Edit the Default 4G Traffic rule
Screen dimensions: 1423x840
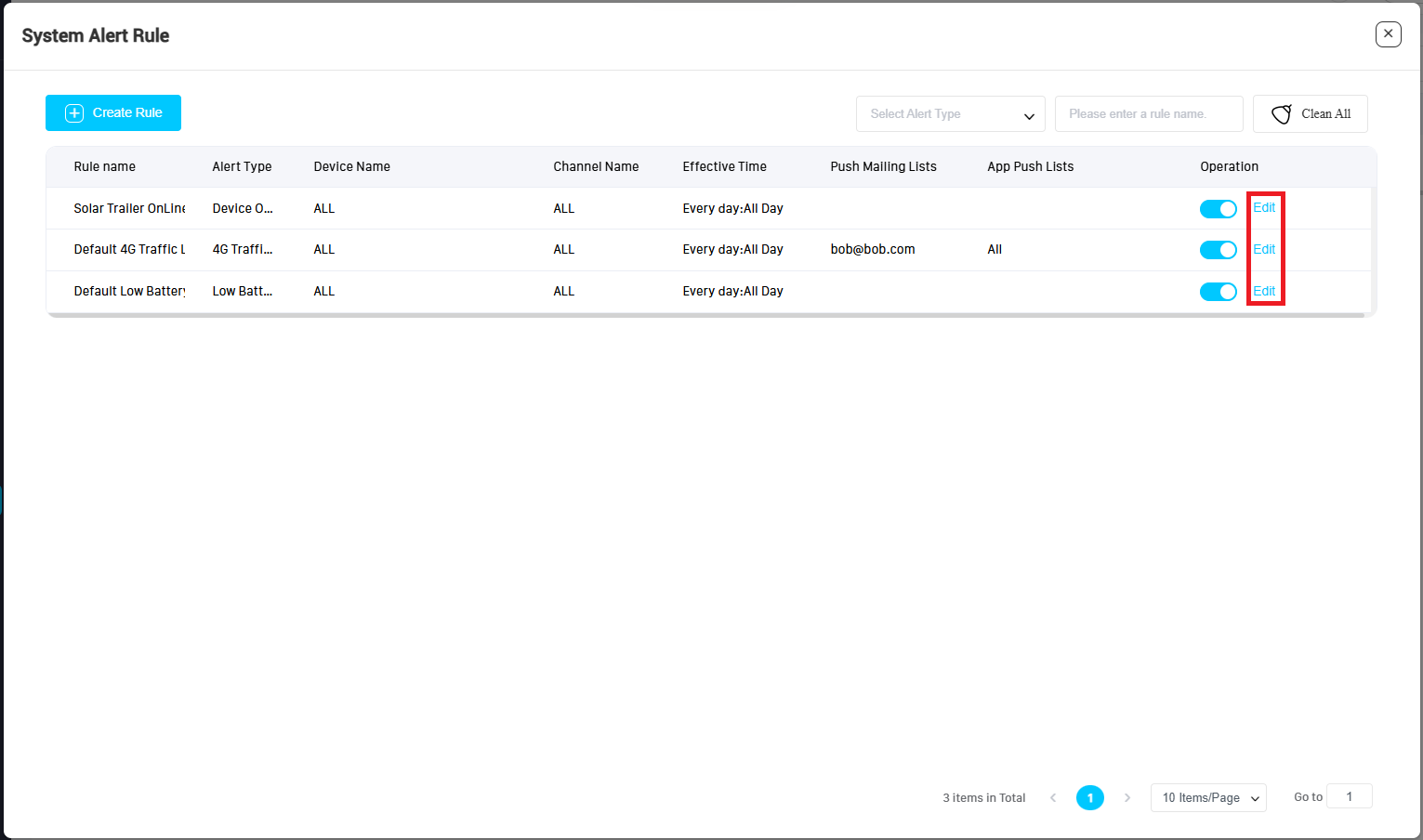click(x=1264, y=250)
